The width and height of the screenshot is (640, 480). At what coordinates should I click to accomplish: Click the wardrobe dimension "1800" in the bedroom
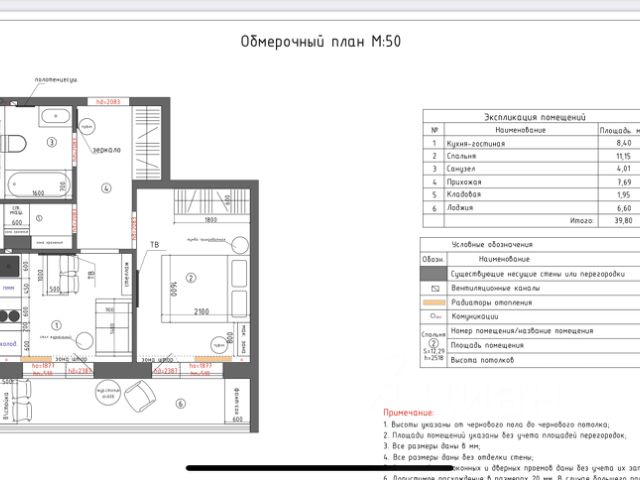click(x=210, y=220)
